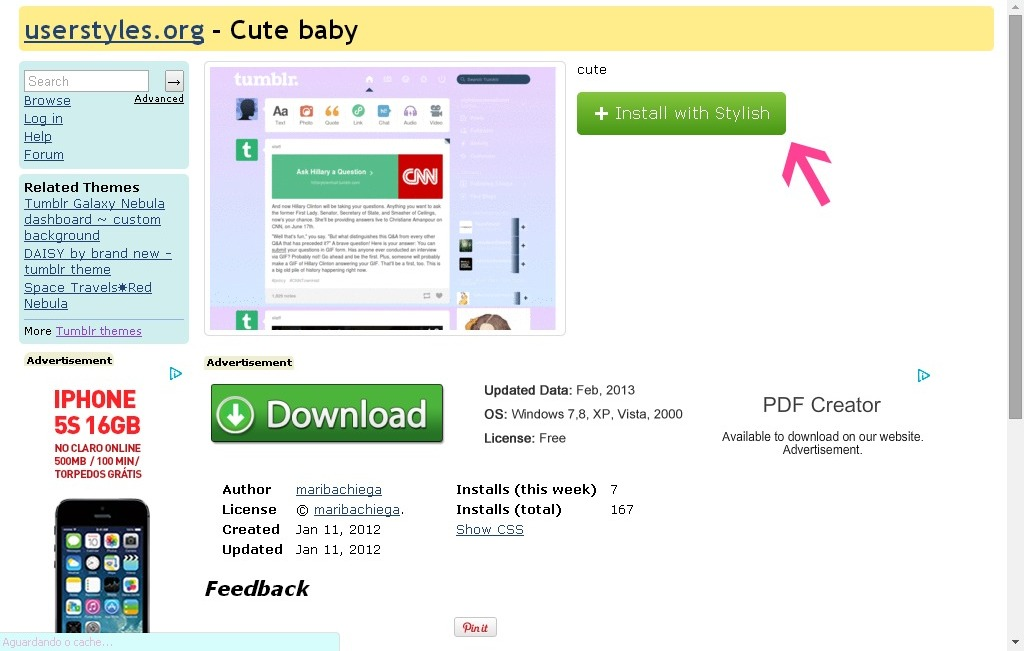Open the Browse link
This screenshot has width=1024, height=651.
[x=47, y=101]
